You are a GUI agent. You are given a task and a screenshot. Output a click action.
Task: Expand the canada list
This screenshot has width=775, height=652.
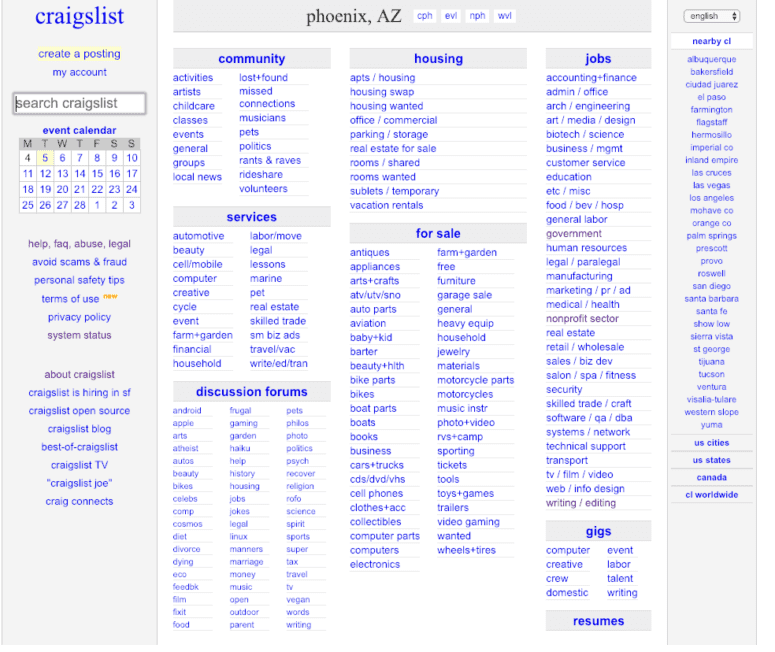[x=711, y=478]
